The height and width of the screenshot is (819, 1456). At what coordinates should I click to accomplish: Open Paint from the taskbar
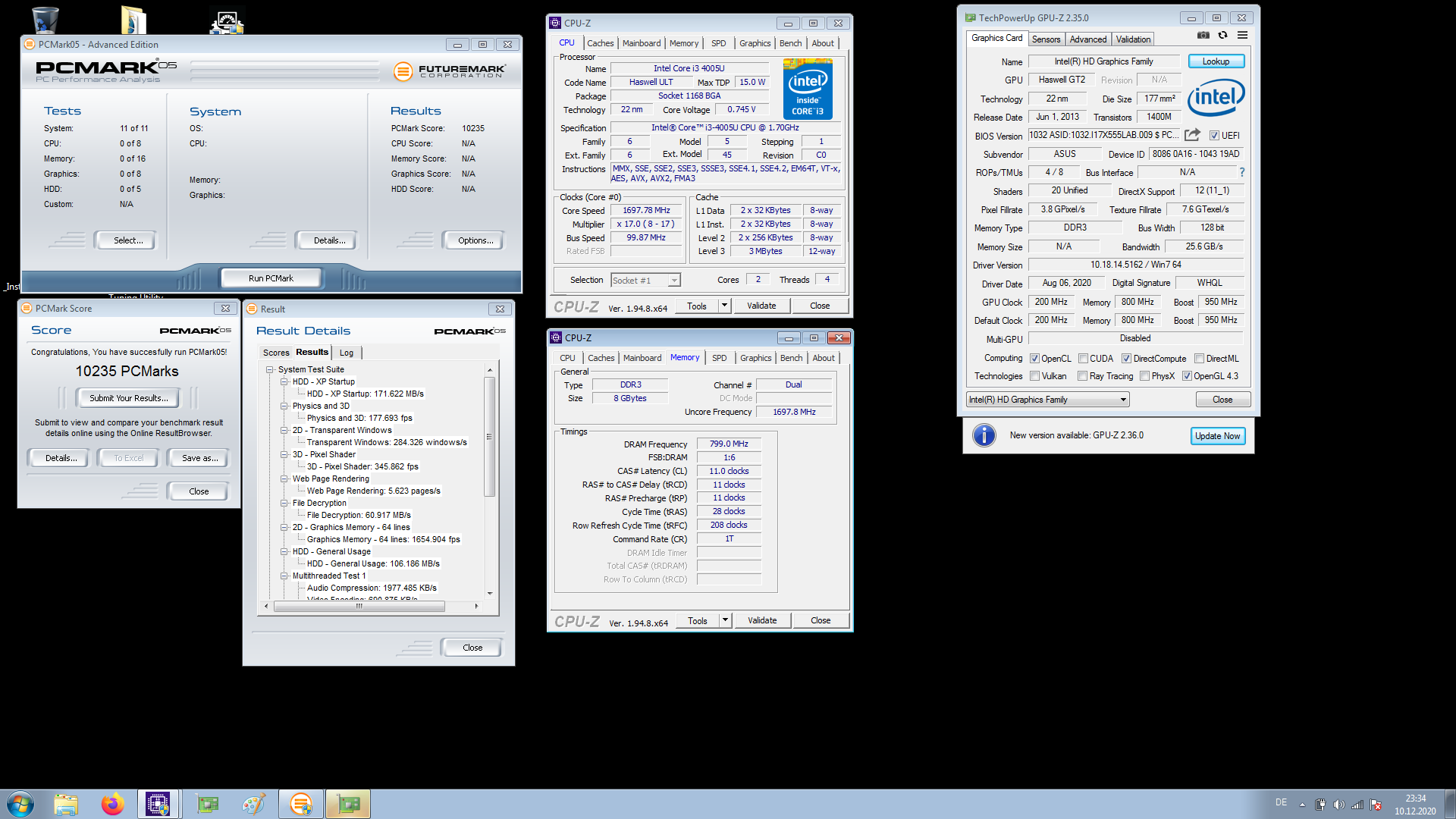[254, 804]
